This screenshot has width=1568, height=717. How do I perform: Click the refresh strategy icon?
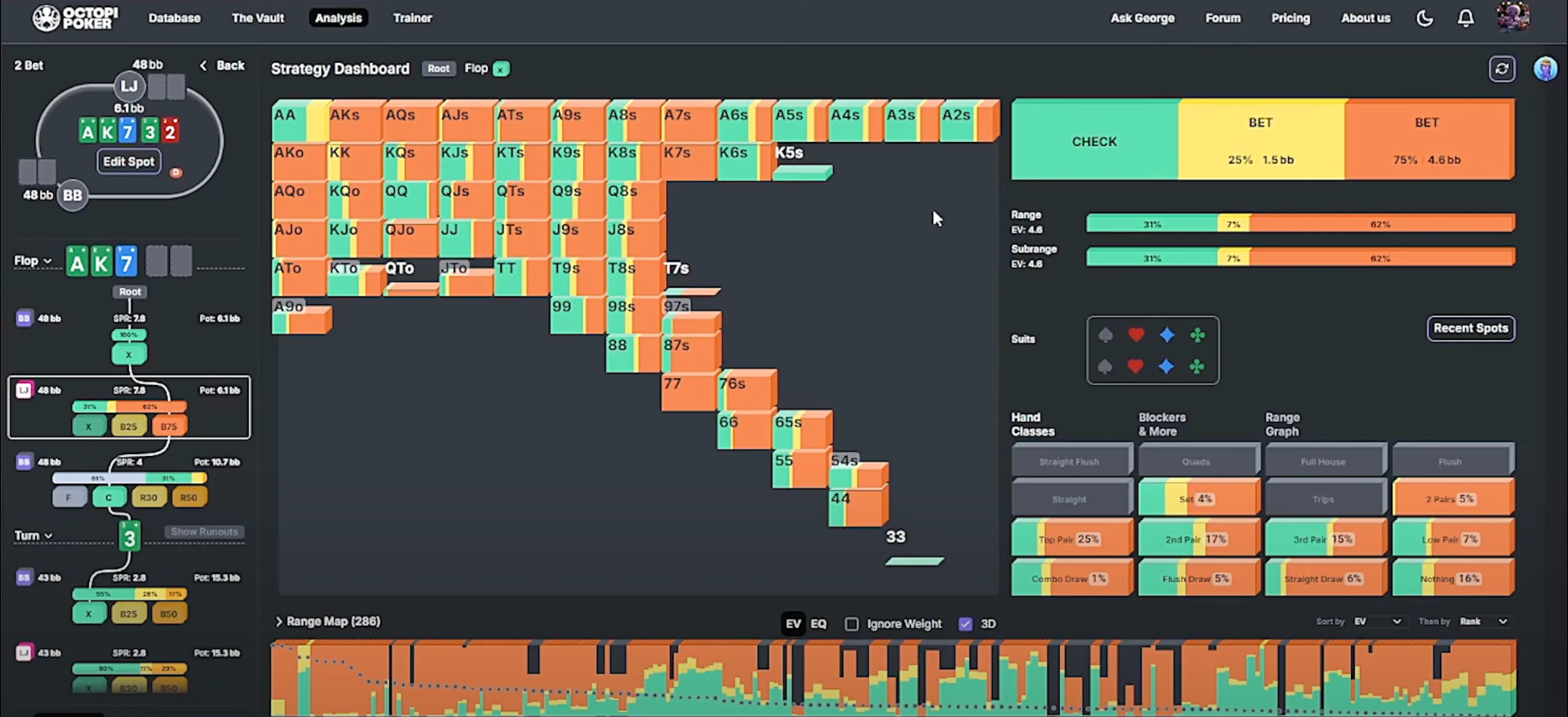point(1502,69)
